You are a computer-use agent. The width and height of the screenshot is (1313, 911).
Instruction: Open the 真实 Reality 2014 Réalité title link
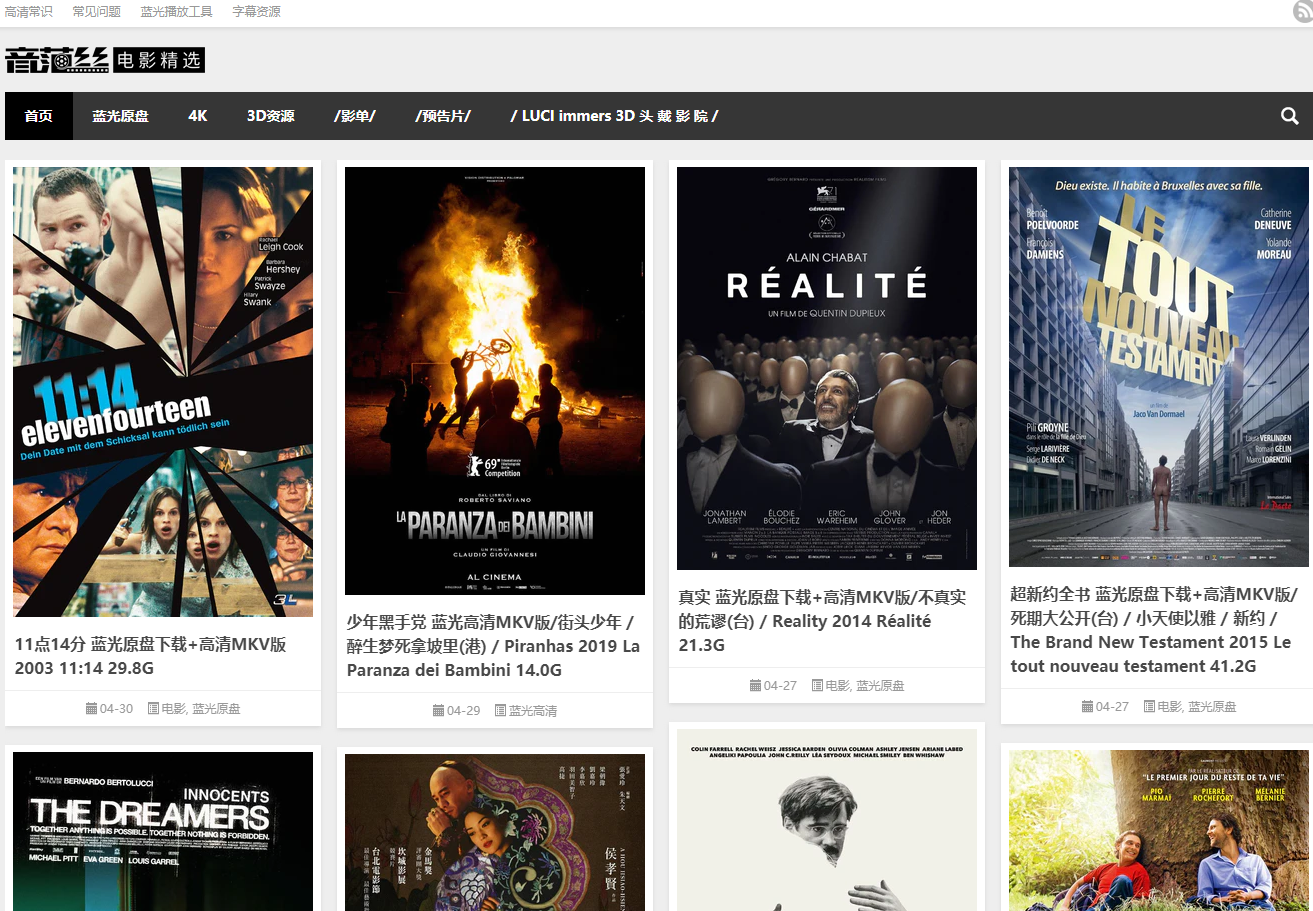[x=822, y=621]
